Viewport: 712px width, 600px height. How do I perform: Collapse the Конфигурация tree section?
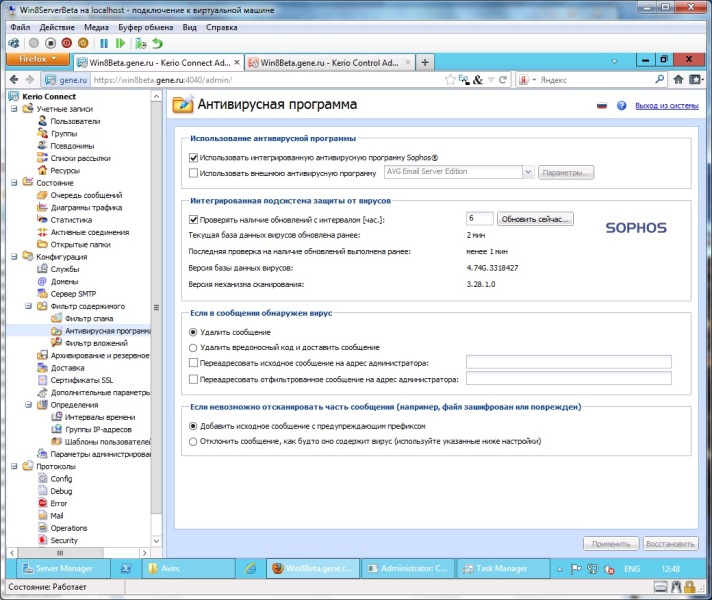(x=15, y=257)
